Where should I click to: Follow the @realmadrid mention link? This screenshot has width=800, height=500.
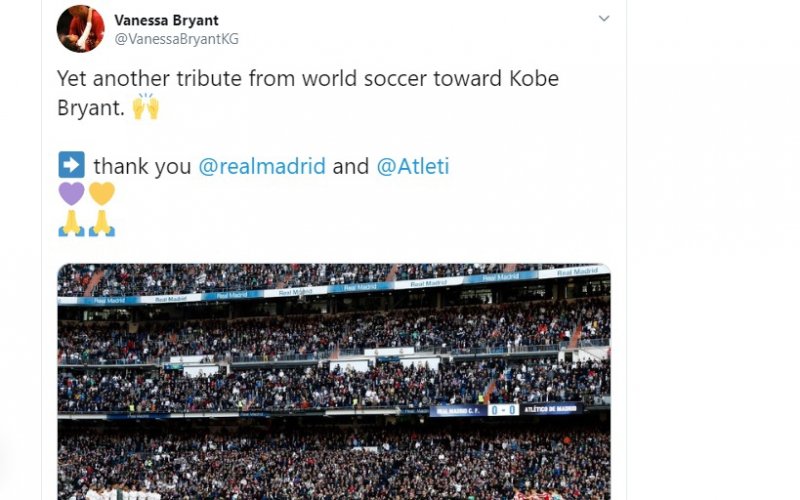(262, 166)
